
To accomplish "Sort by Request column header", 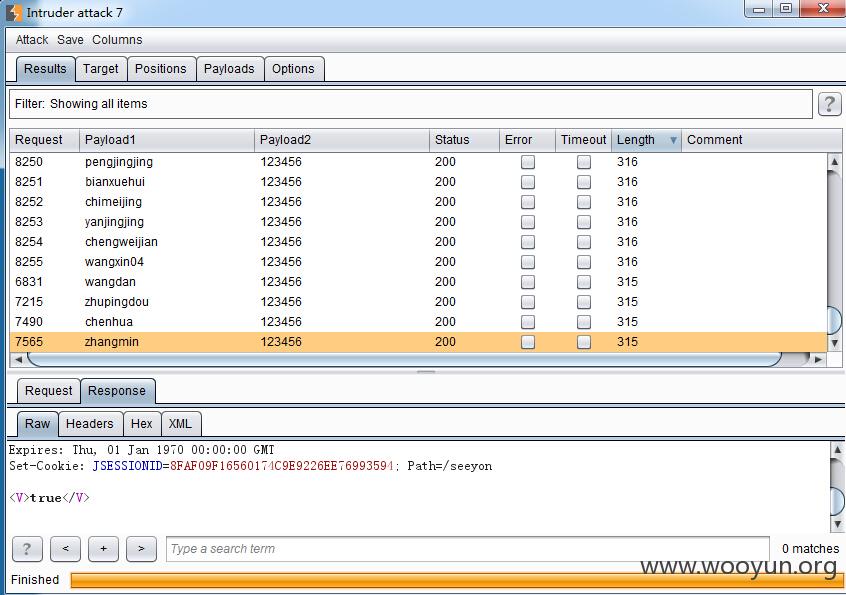I will pos(45,140).
